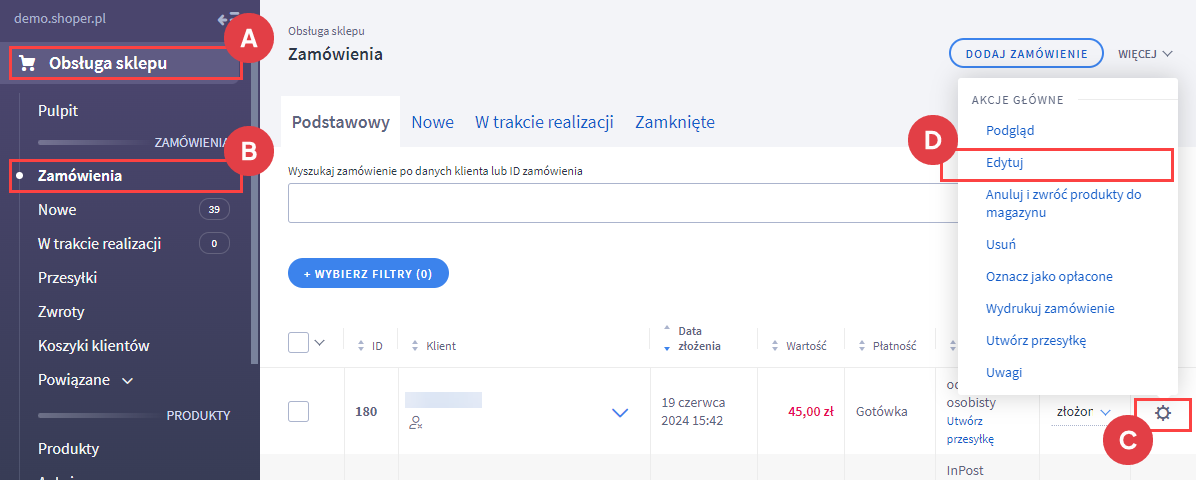
Task: Expand customer details chevron for order 180
Action: (620, 412)
